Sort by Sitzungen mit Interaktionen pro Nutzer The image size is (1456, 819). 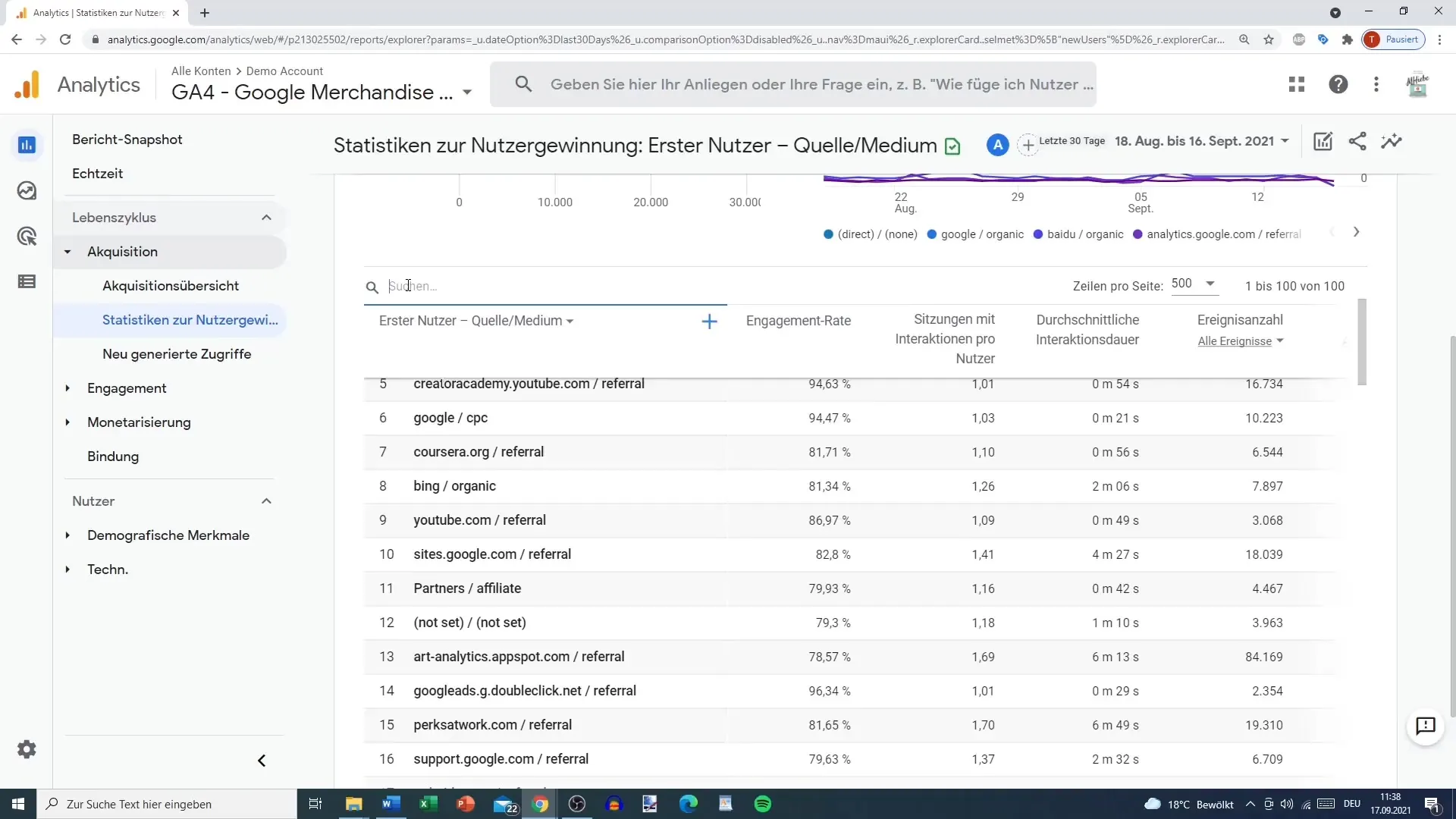click(945, 339)
